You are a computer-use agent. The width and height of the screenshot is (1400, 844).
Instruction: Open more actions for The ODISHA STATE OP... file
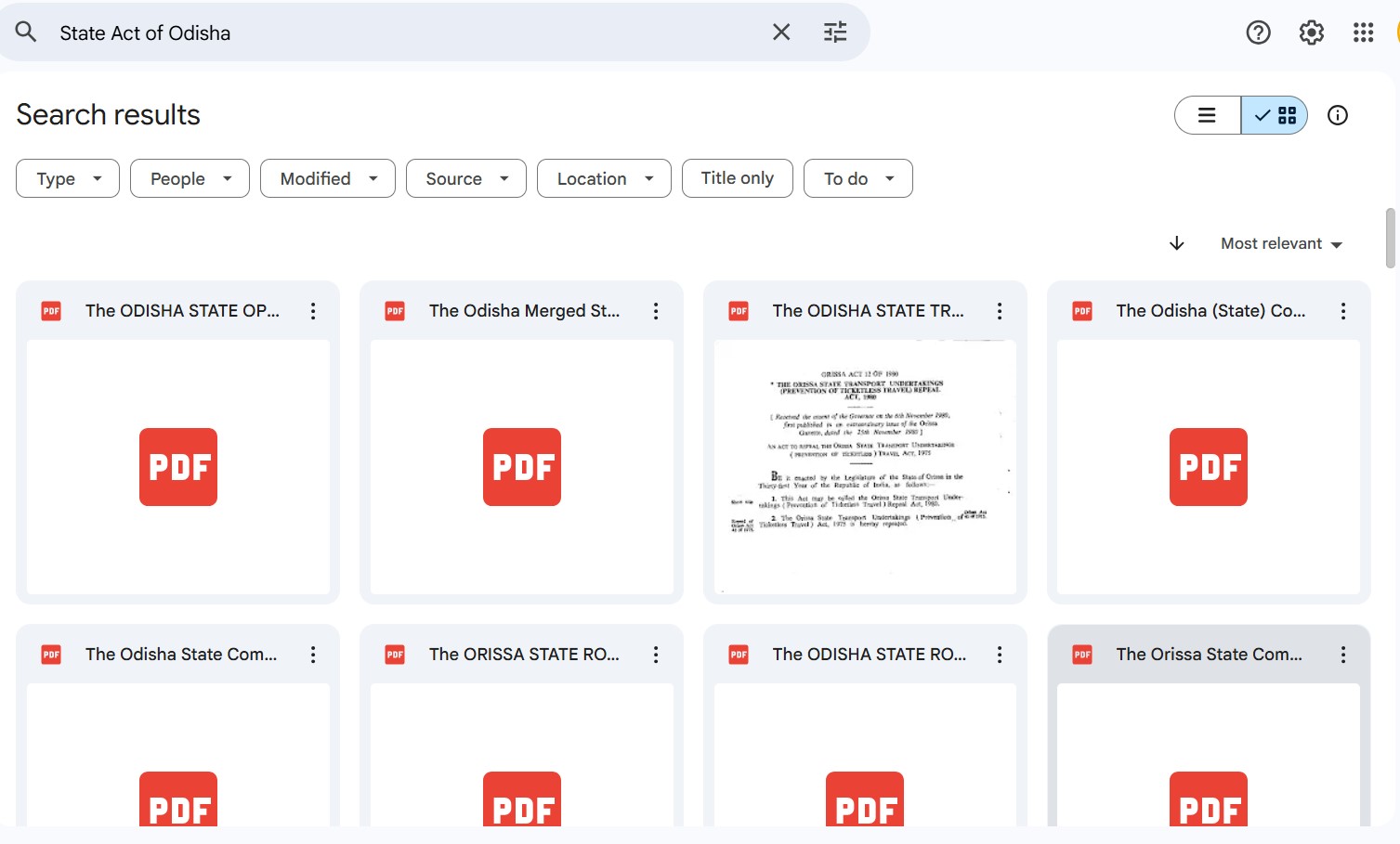point(313,311)
